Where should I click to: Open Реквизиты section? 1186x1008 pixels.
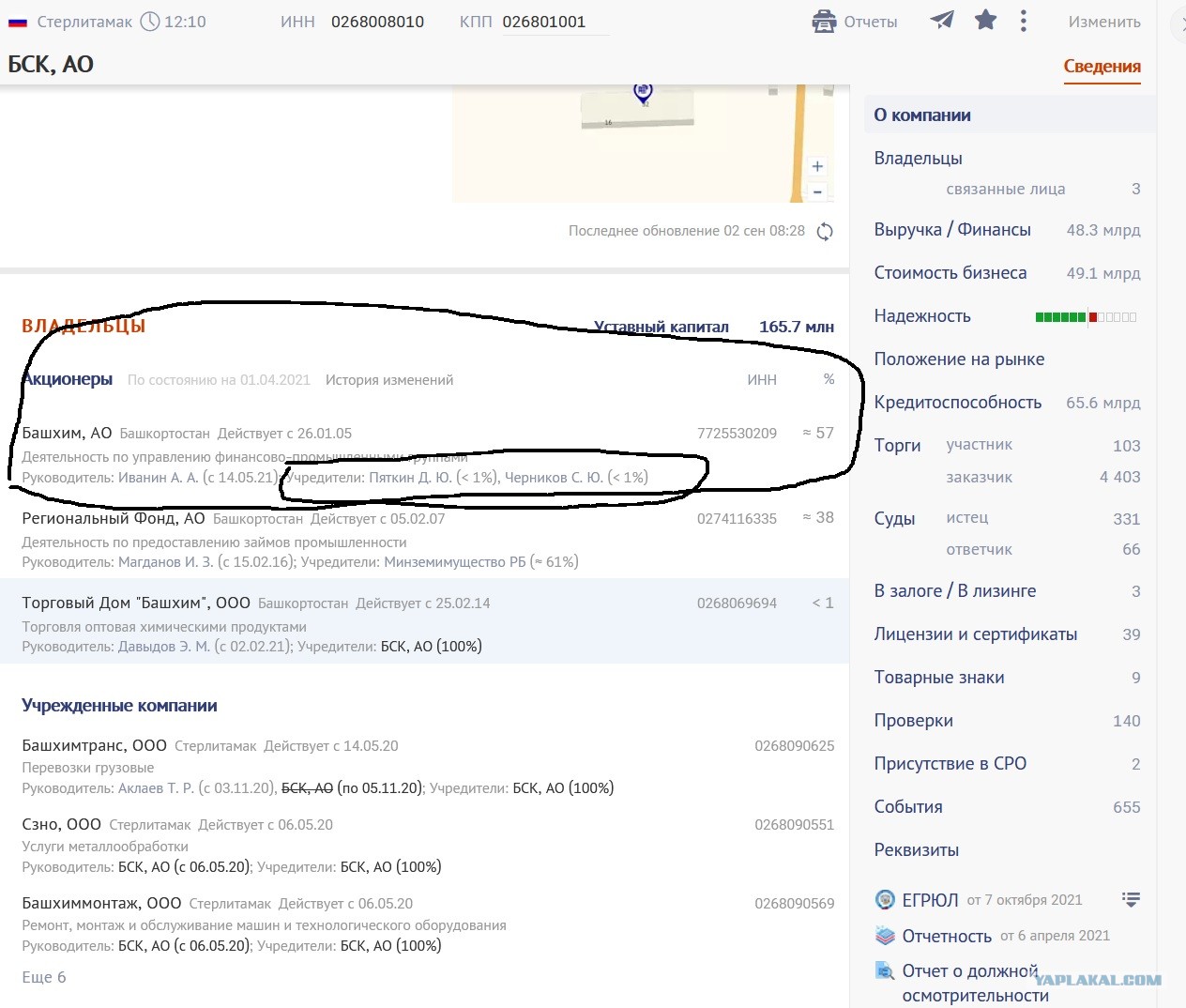[917, 850]
